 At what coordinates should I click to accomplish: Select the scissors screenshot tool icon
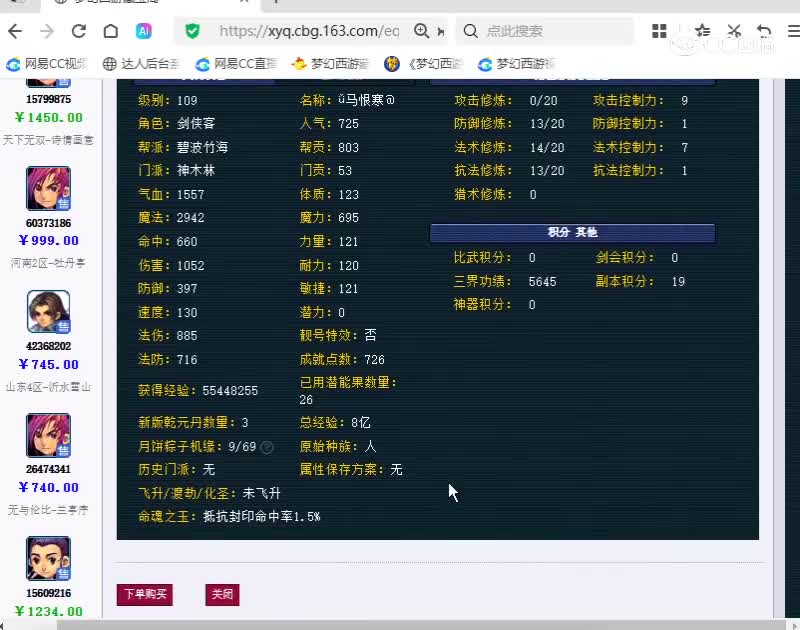tap(734, 31)
